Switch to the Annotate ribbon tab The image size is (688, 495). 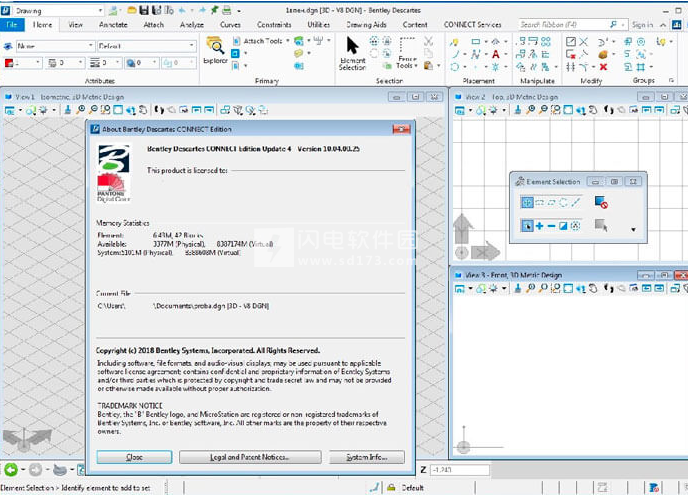[113, 25]
